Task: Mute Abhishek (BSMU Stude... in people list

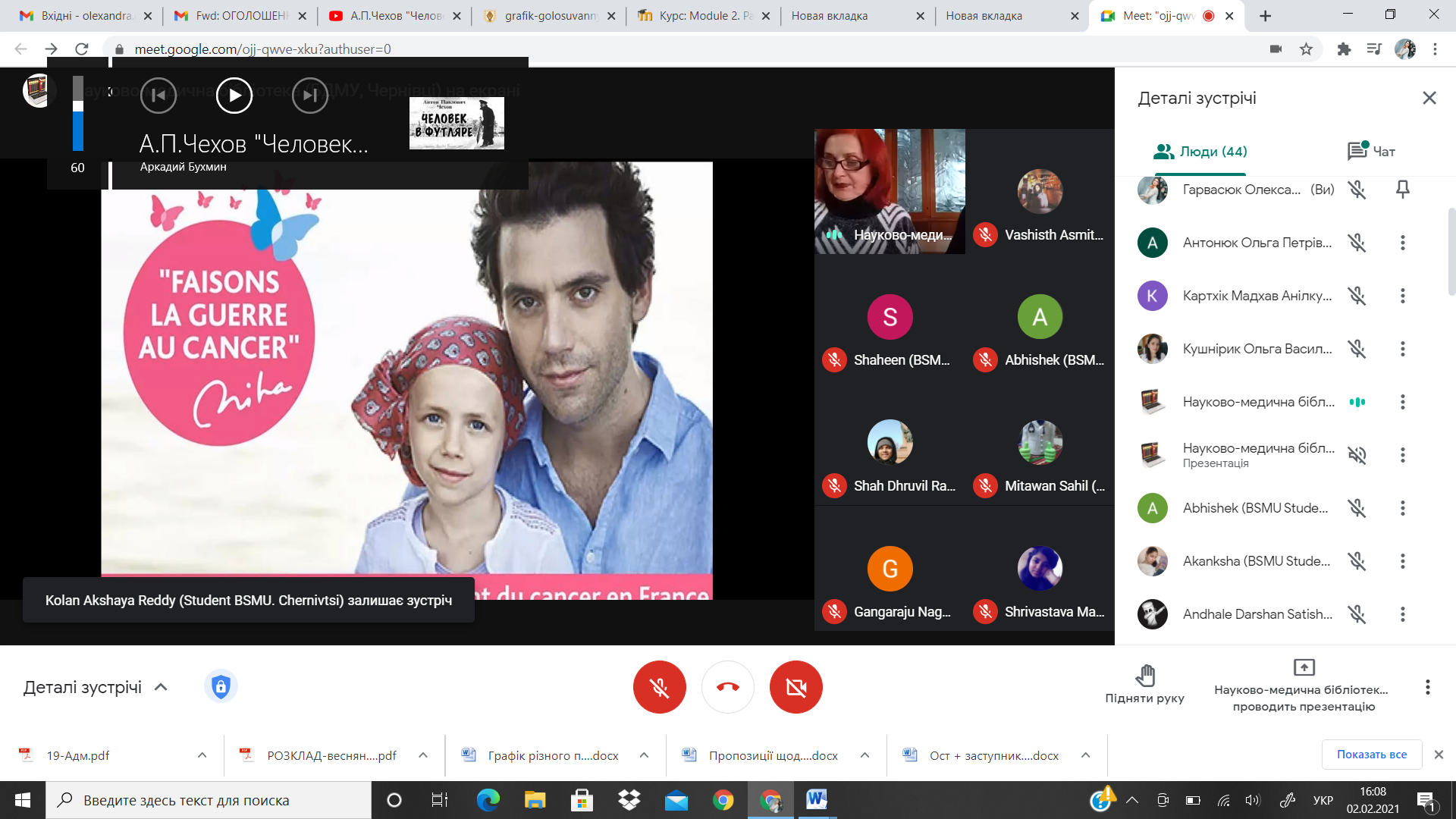Action: pos(1357,508)
